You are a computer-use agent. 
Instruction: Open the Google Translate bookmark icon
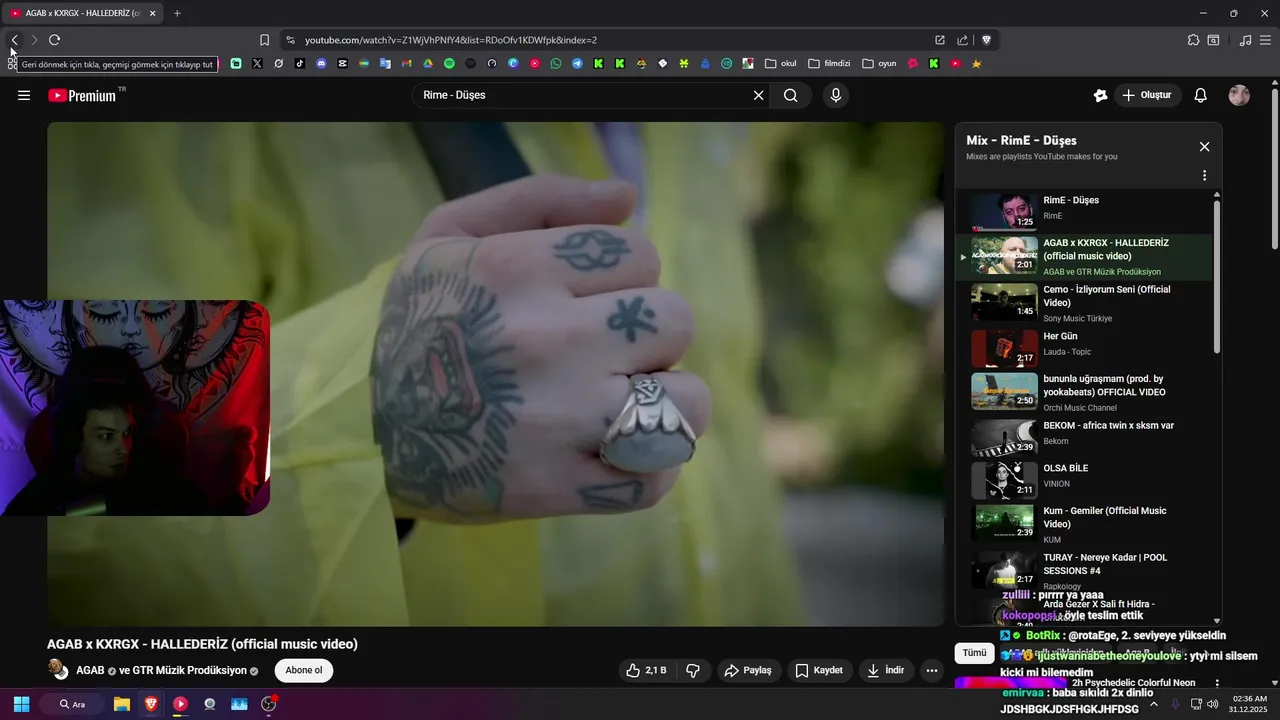[x=385, y=63]
